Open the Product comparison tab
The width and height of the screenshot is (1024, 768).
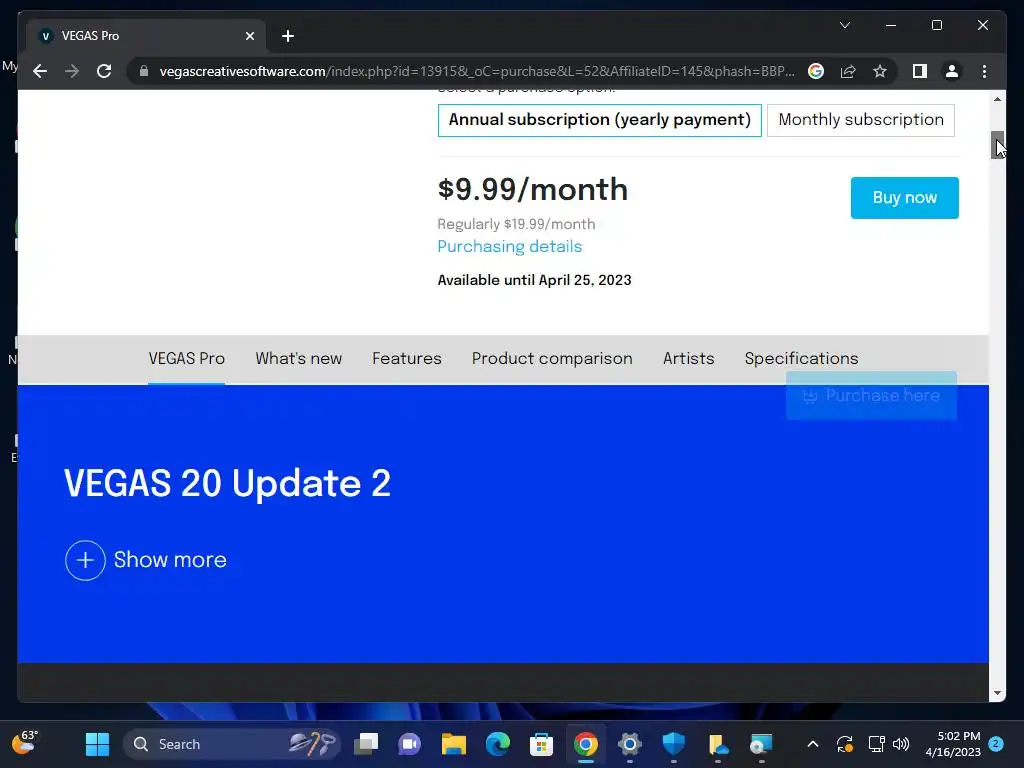552,359
